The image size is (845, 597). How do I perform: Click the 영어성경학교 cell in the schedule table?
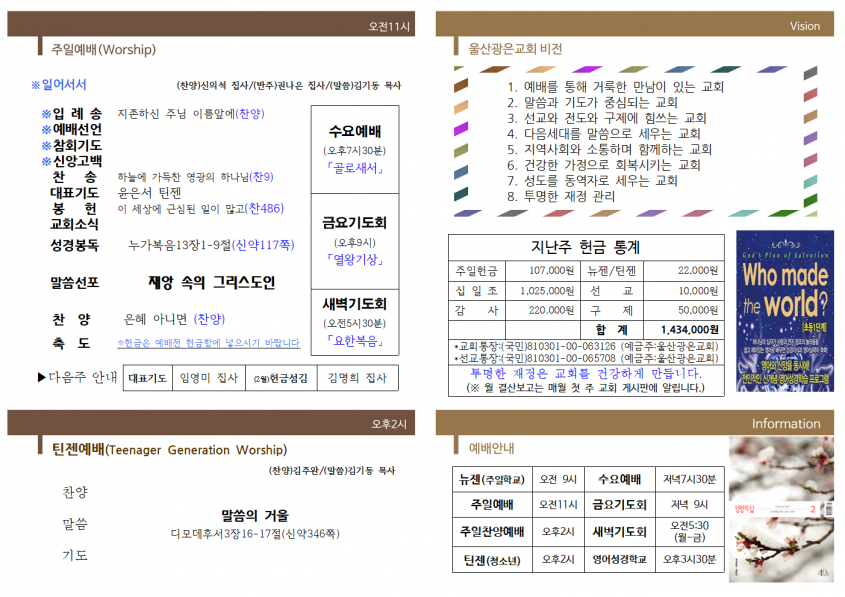coord(620,559)
